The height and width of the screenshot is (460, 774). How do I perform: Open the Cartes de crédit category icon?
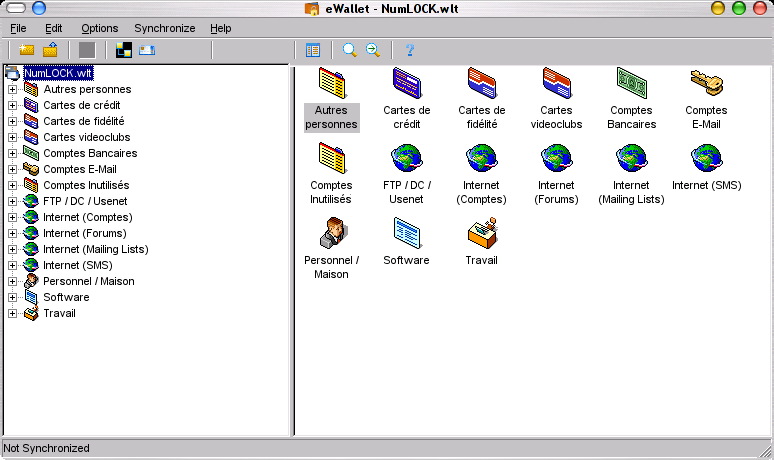click(406, 82)
